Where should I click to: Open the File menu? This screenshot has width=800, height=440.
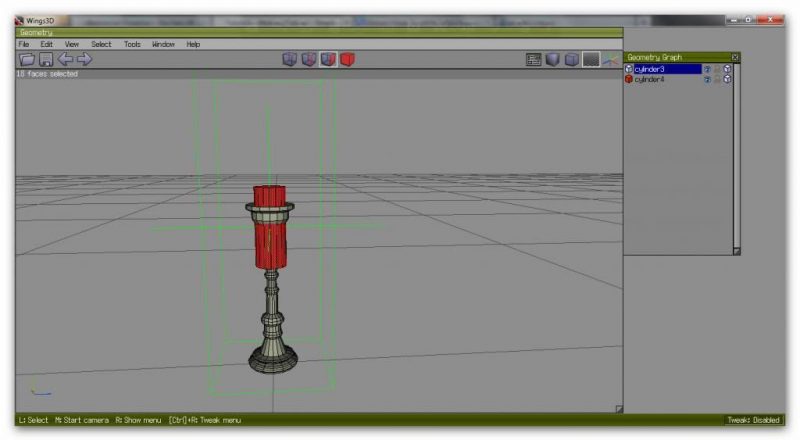[x=23, y=44]
